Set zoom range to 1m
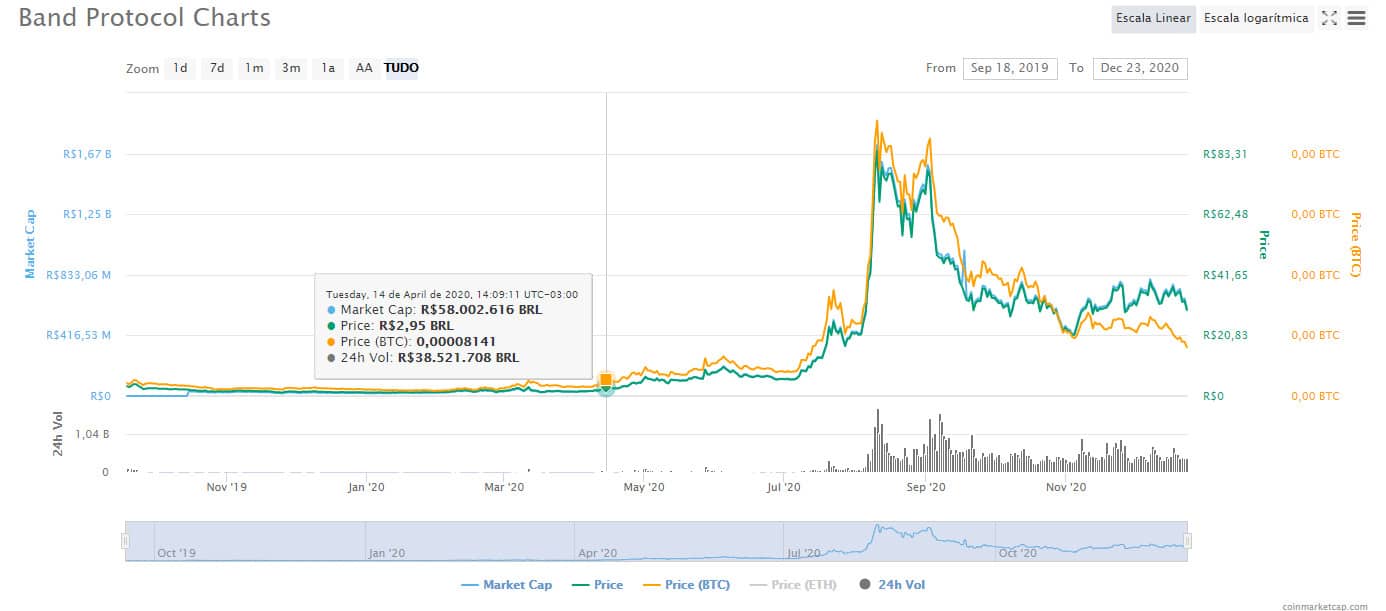This screenshot has height=611, width=1386. 254,68
